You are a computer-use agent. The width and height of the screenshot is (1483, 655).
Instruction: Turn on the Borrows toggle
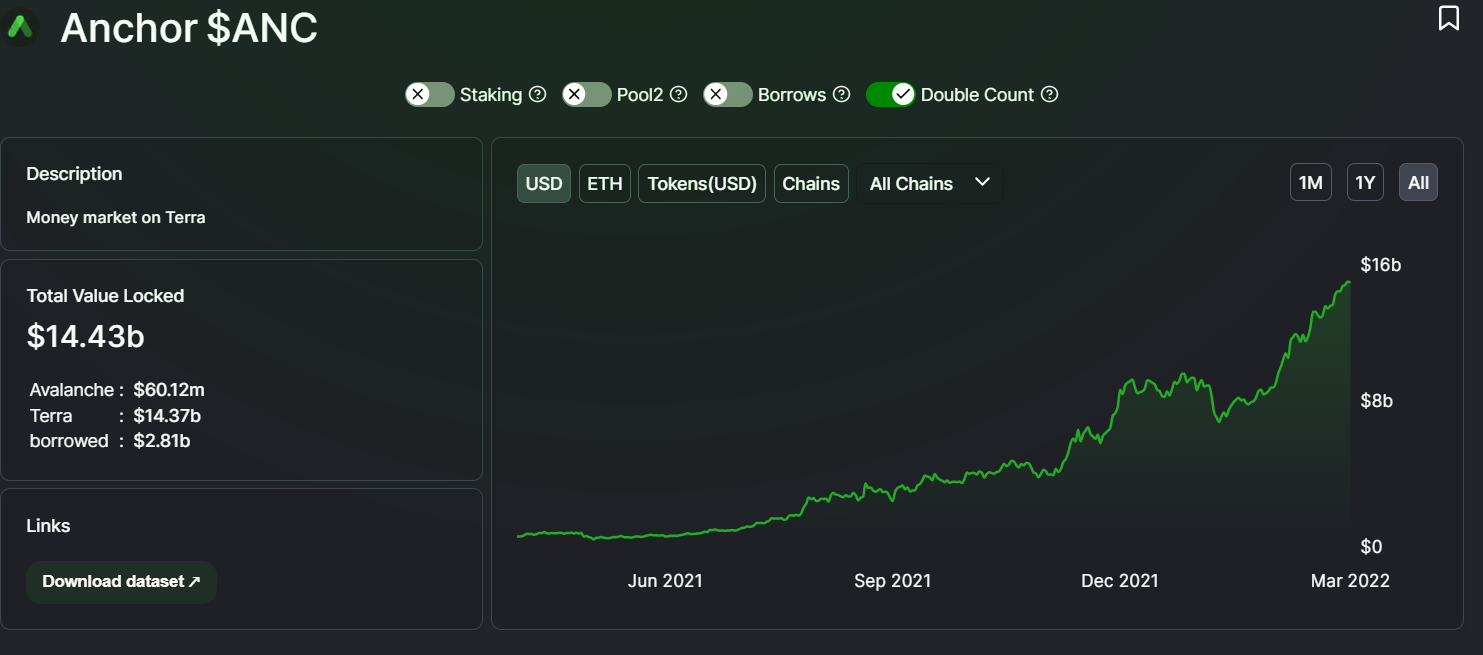click(x=727, y=94)
